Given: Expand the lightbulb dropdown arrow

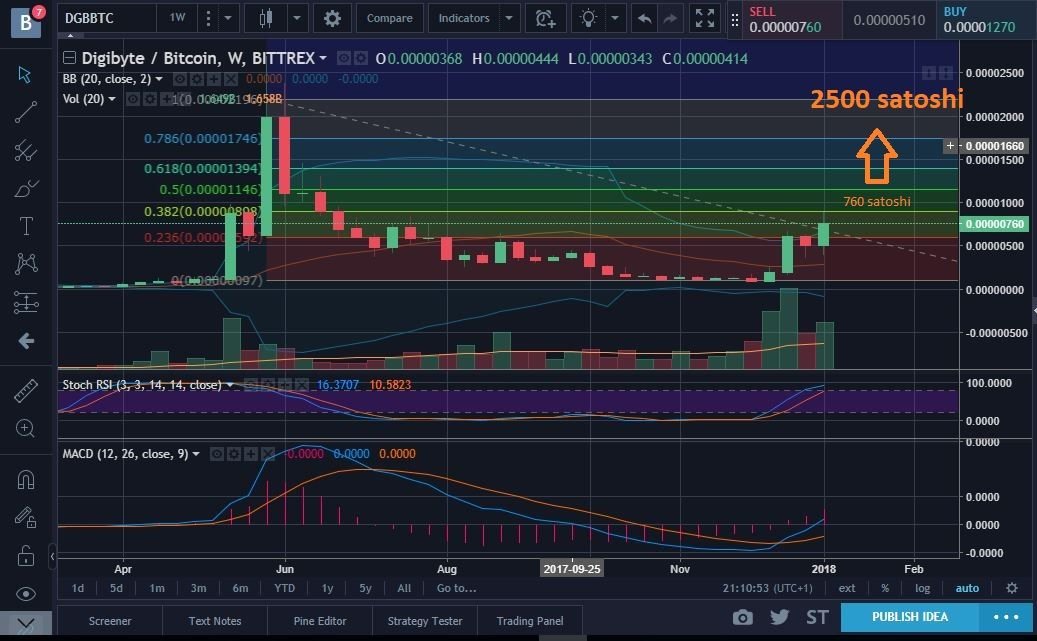Looking at the screenshot, I should tap(615, 19).
